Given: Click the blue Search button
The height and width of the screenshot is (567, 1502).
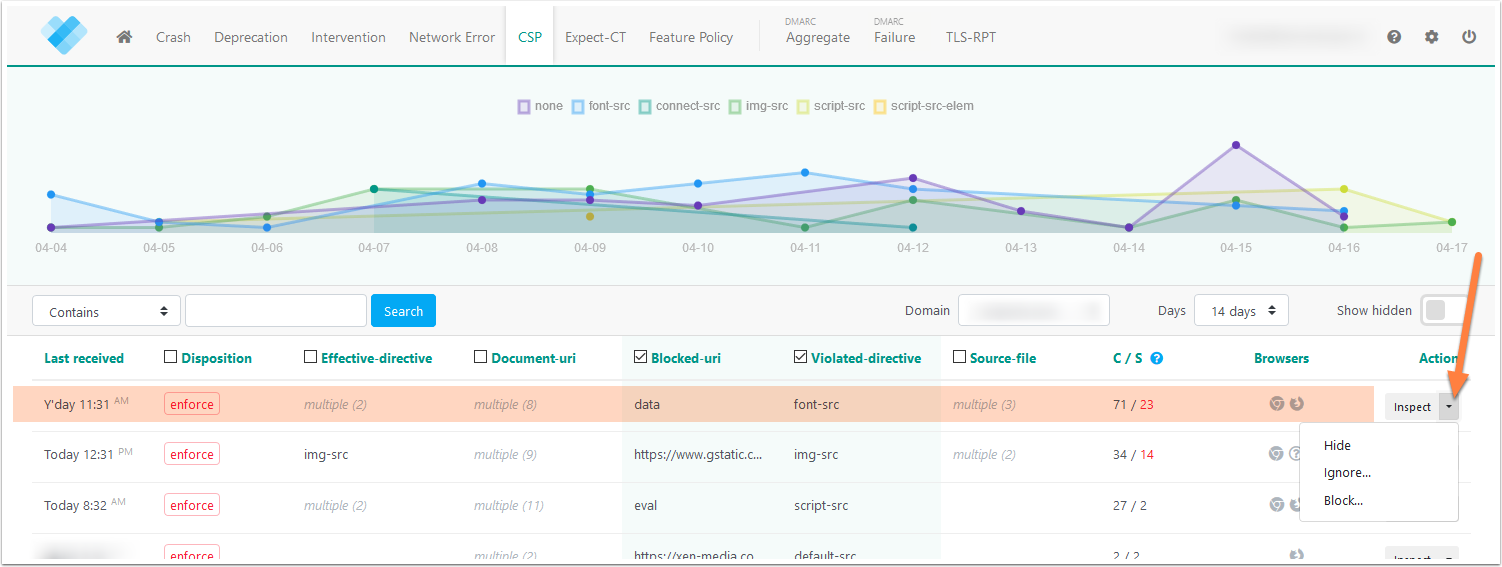Looking at the screenshot, I should (x=403, y=311).
